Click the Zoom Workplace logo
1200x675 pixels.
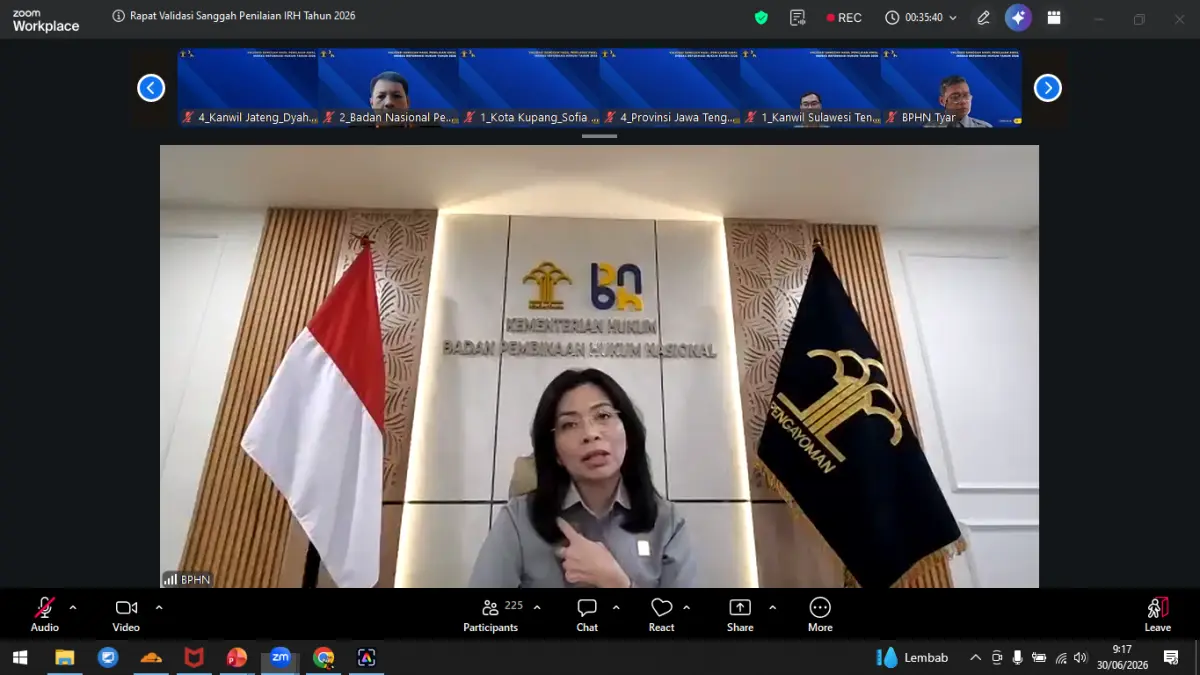tap(45, 20)
